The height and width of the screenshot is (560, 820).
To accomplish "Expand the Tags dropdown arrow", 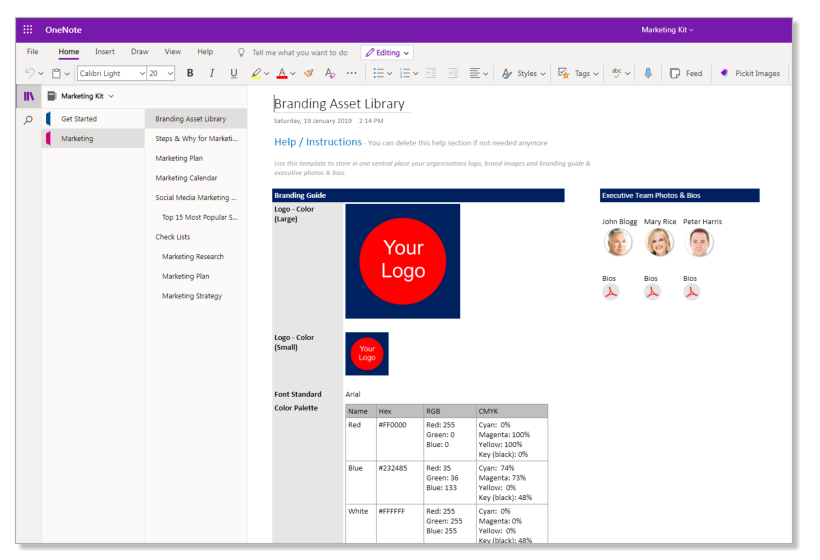I will point(596,74).
